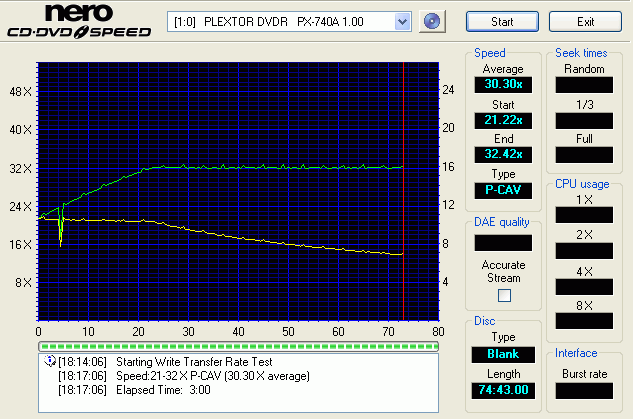Open the PLEXTOR DVDR drive dropdown
633x419 pixels.
click(291, 21)
